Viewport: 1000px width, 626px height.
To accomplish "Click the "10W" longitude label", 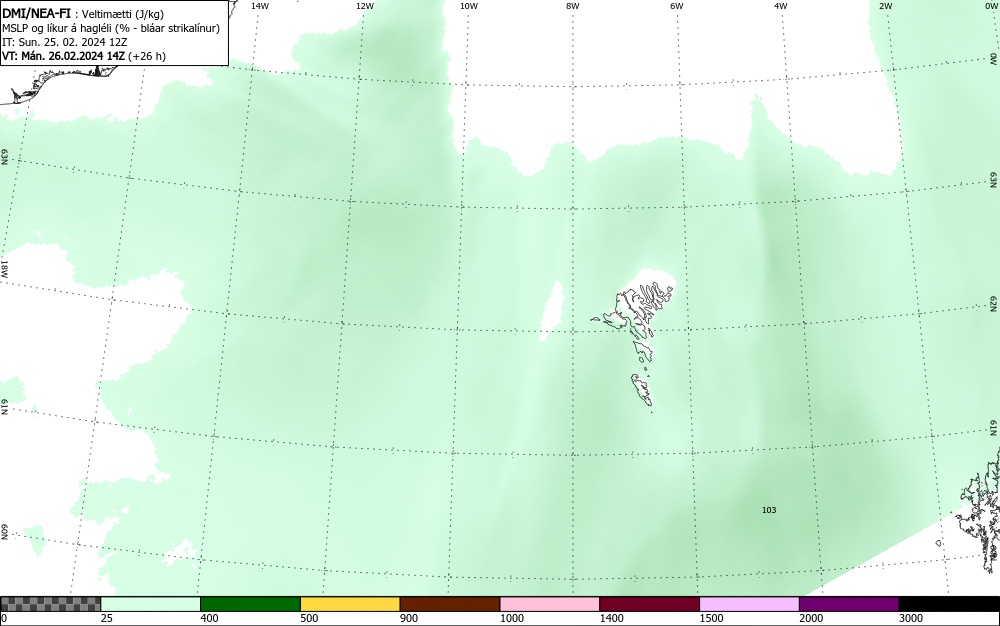I will point(469,6).
